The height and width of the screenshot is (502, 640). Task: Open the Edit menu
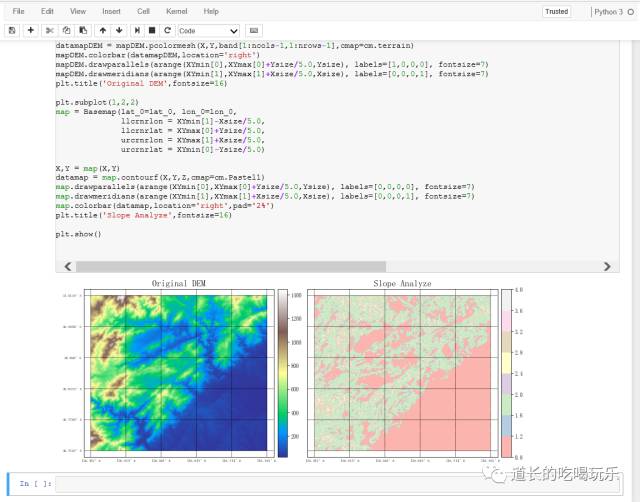pos(47,11)
